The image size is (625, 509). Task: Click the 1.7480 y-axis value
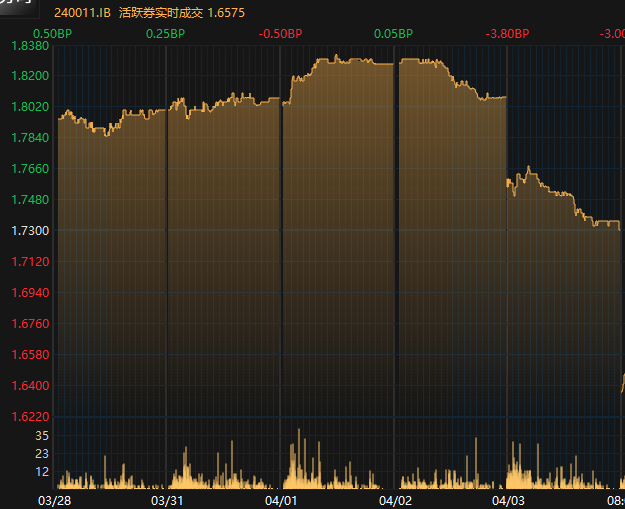click(x=30, y=200)
